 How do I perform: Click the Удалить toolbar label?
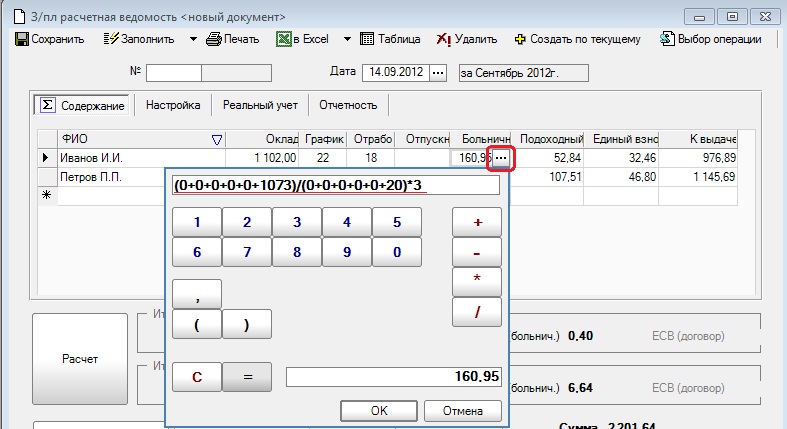point(476,39)
